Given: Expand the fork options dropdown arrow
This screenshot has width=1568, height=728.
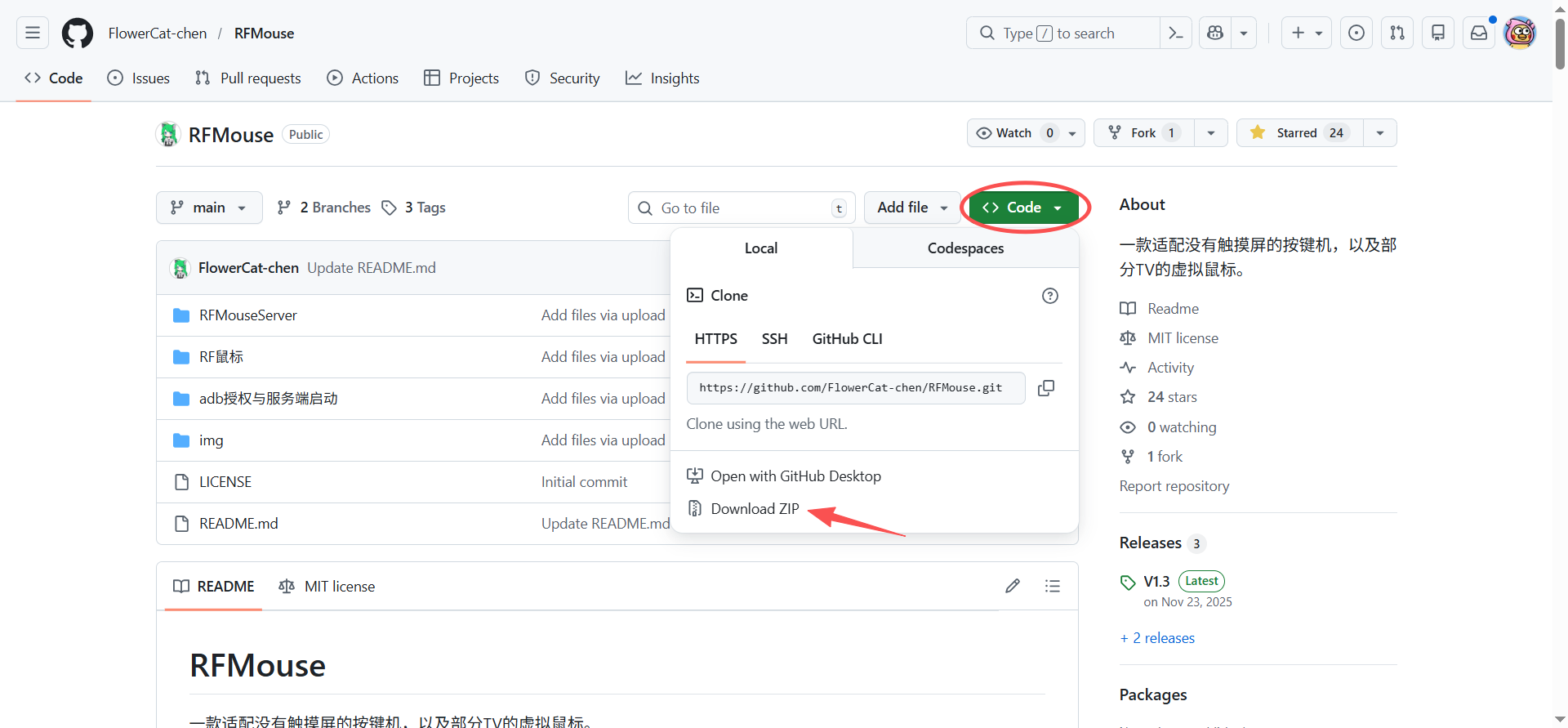Looking at the screenshot, I should click(1211, 133).
